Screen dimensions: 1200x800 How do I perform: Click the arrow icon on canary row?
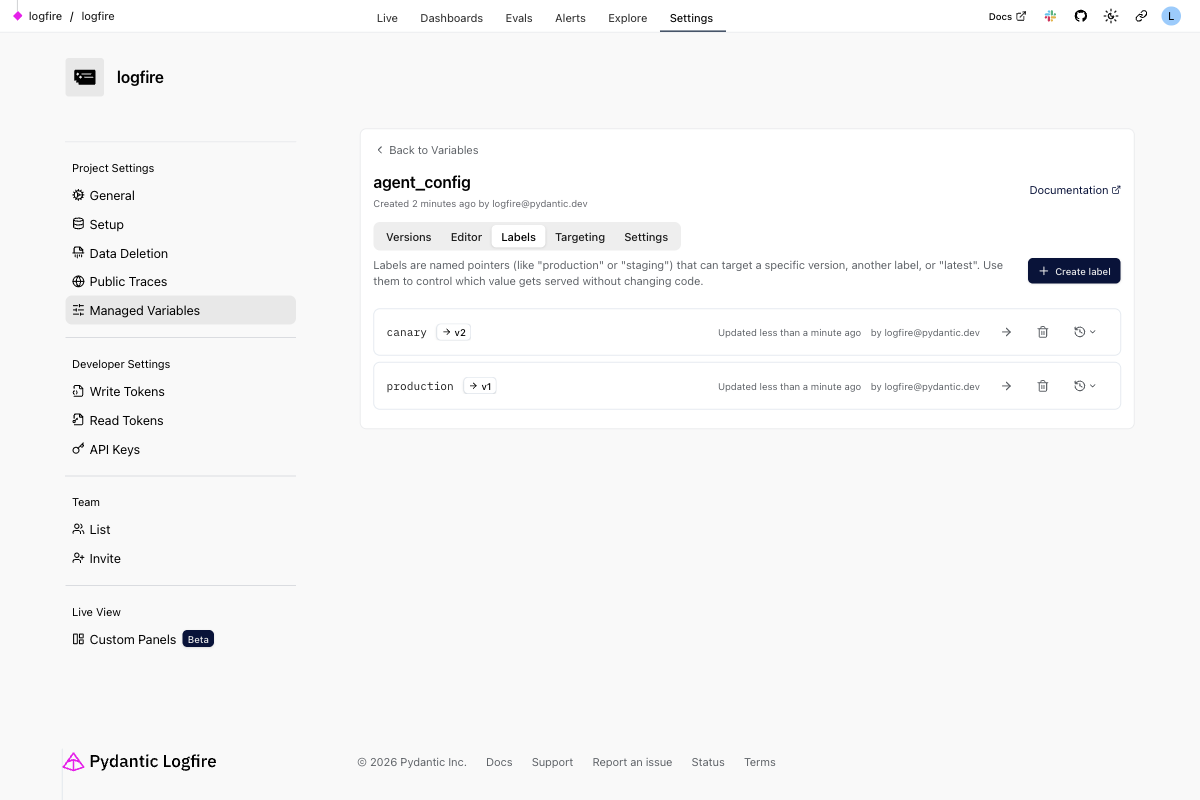1007,332
